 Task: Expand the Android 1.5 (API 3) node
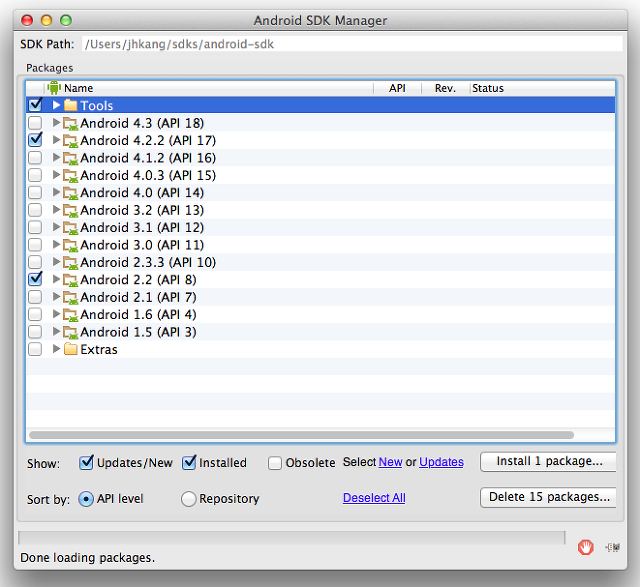click(x=56, y=331)
